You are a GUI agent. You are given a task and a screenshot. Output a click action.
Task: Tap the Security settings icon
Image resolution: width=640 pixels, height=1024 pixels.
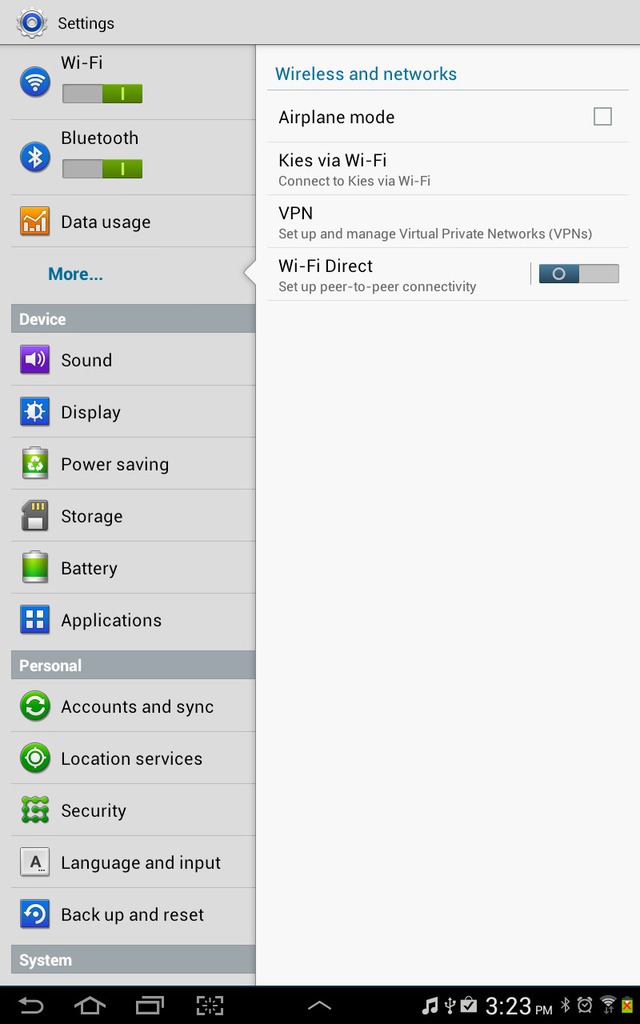(35, 810)
